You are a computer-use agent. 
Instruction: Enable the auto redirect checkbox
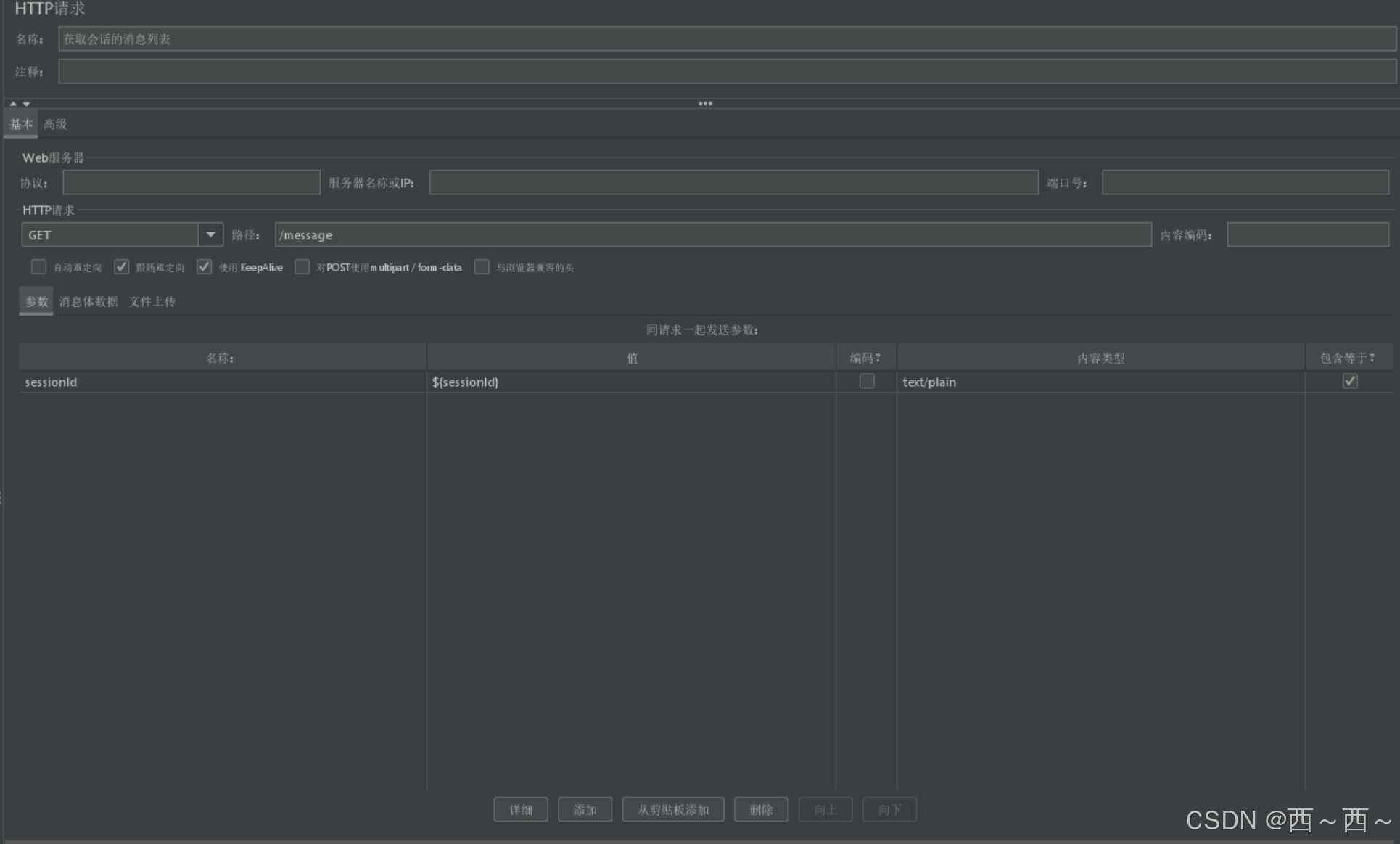click(39, 267)
